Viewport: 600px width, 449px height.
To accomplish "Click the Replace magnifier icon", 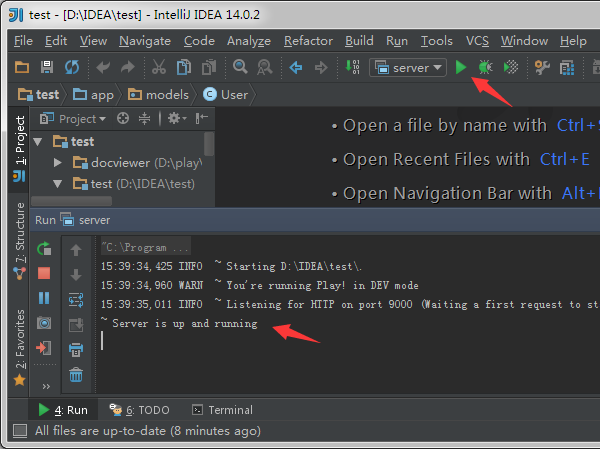I will point(264,67).
